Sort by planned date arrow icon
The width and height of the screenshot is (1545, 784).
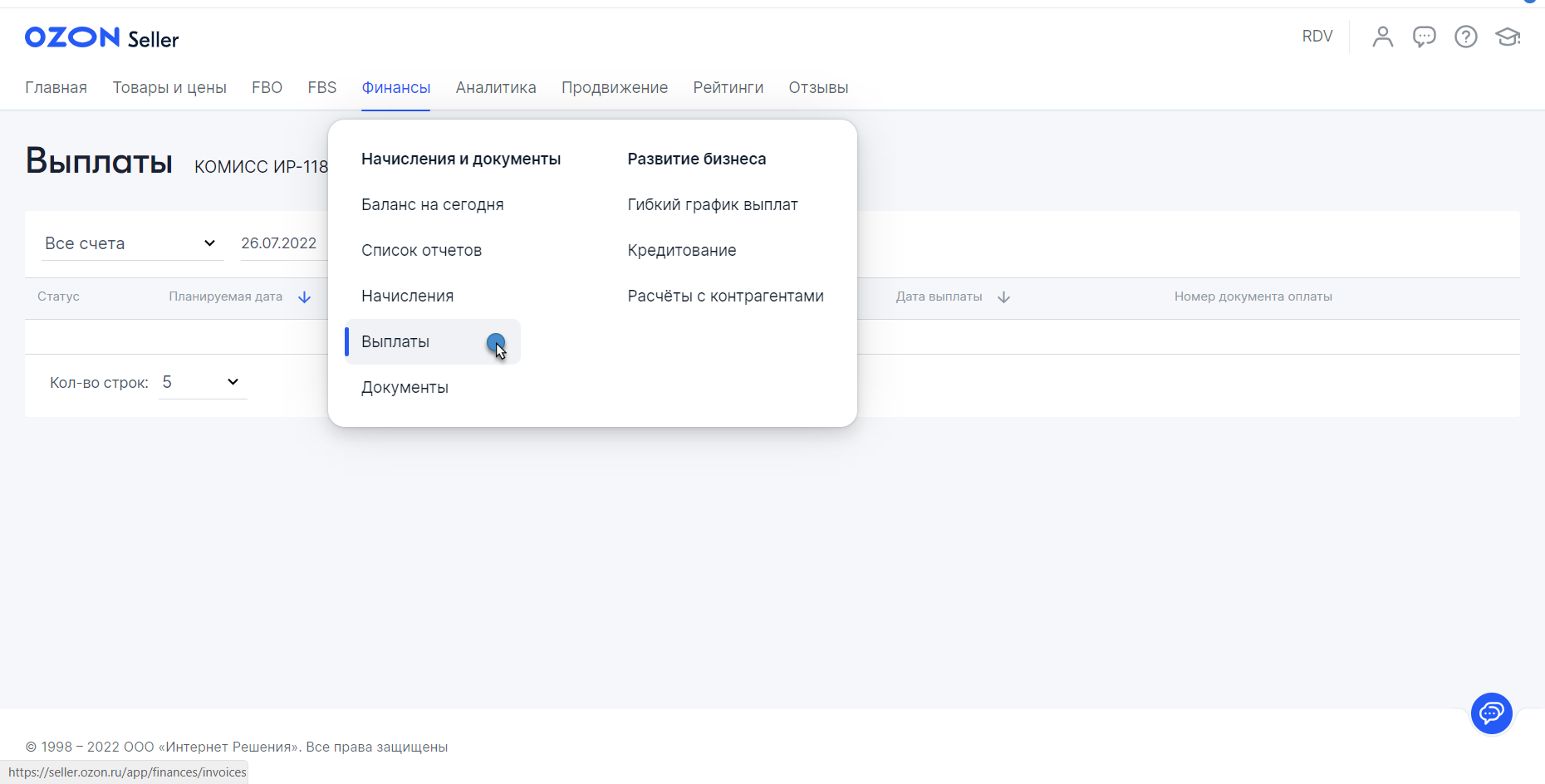click(x=305, y=297)
